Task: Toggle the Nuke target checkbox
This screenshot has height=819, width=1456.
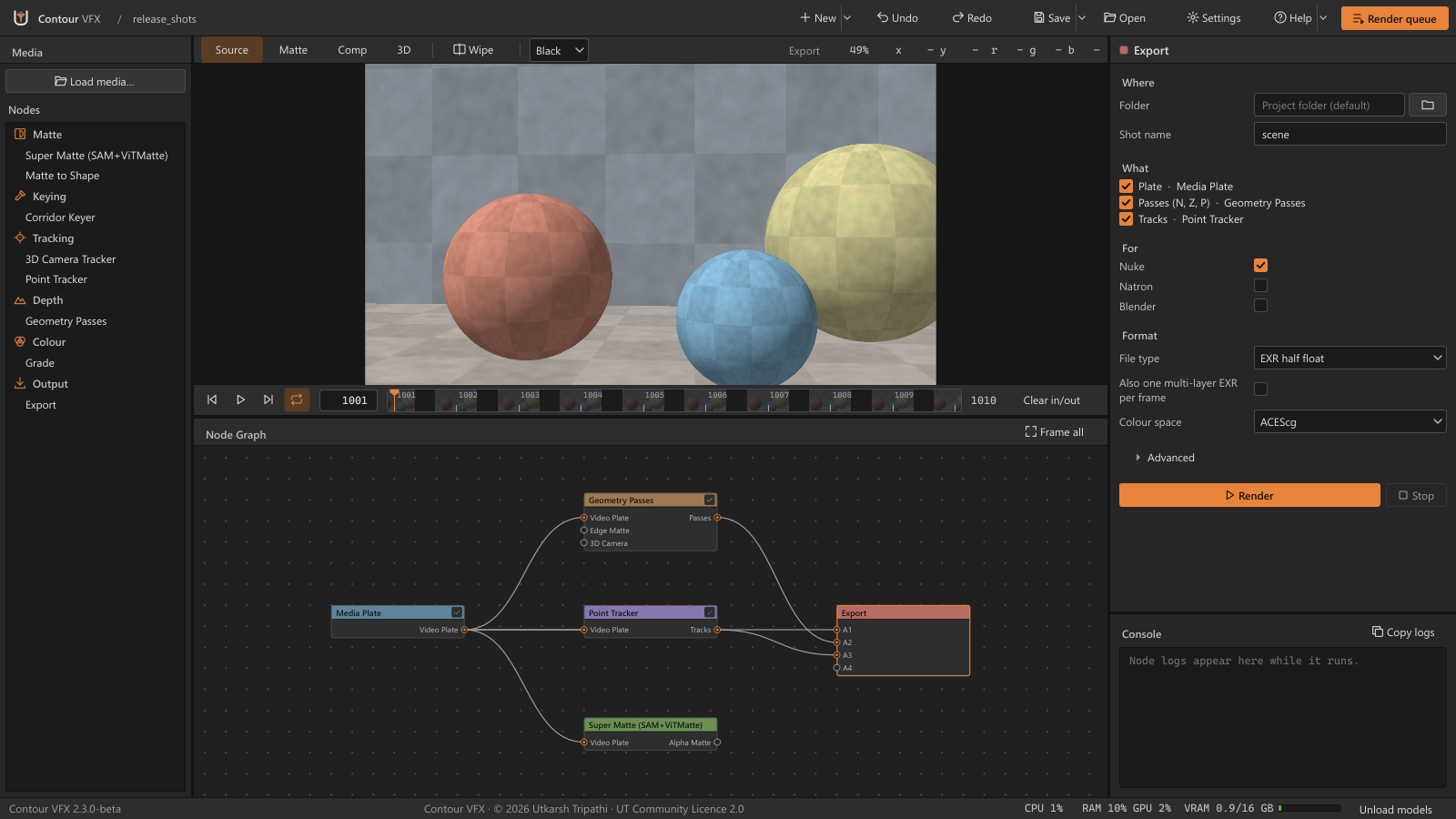Action: click(1260, 266)
